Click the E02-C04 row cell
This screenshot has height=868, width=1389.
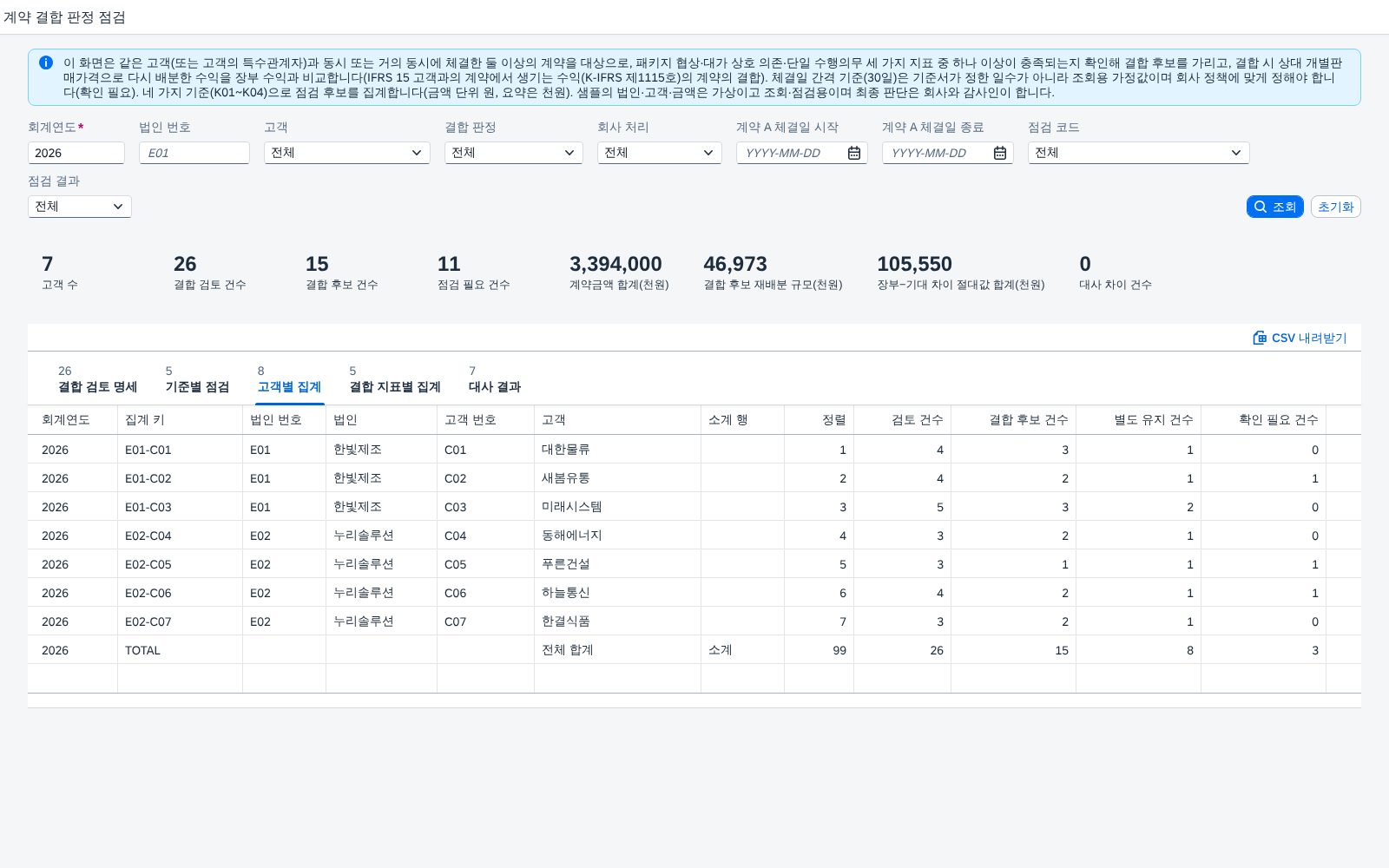coord(181,536)
